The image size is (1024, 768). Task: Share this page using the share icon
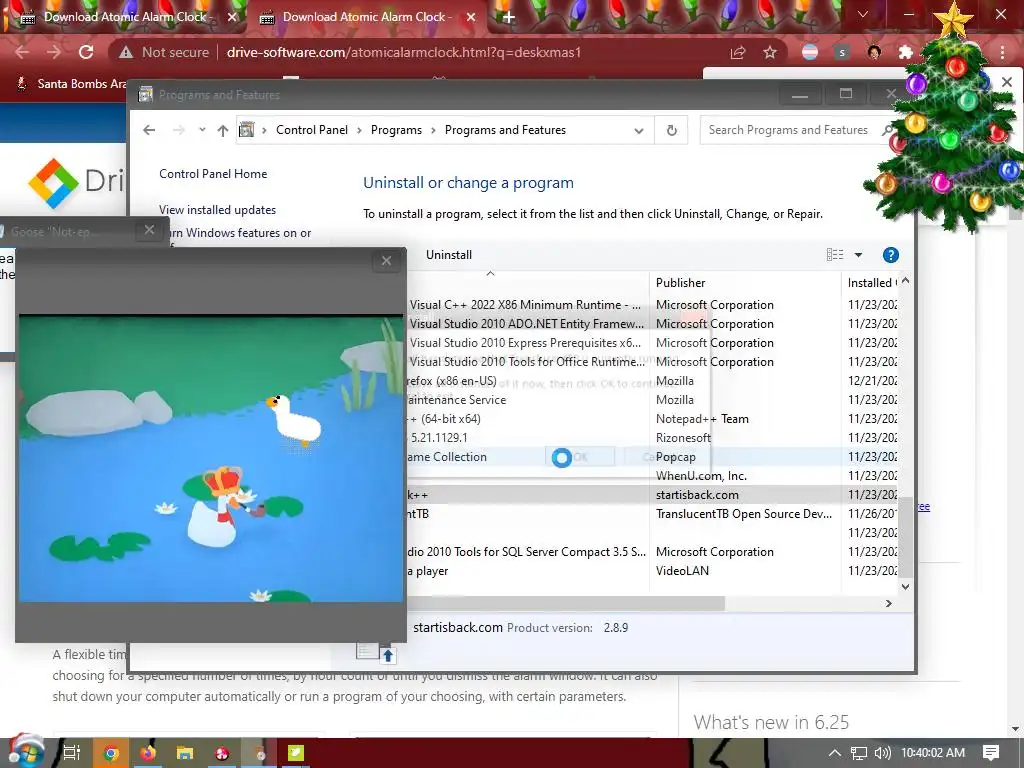coord(738,52)
